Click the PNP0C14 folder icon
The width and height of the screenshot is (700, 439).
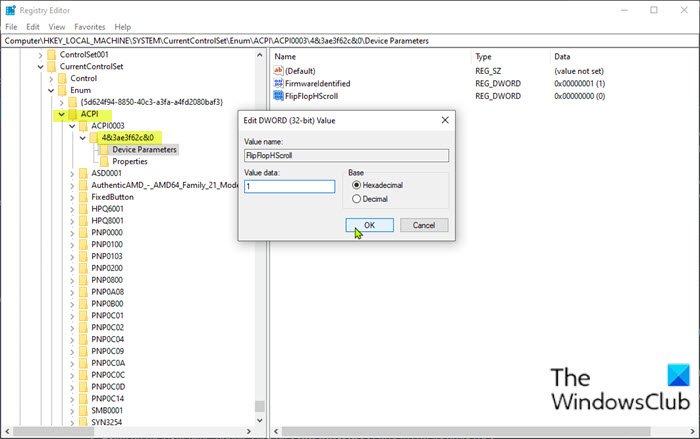pyautogui.click(x=83, y=398)
